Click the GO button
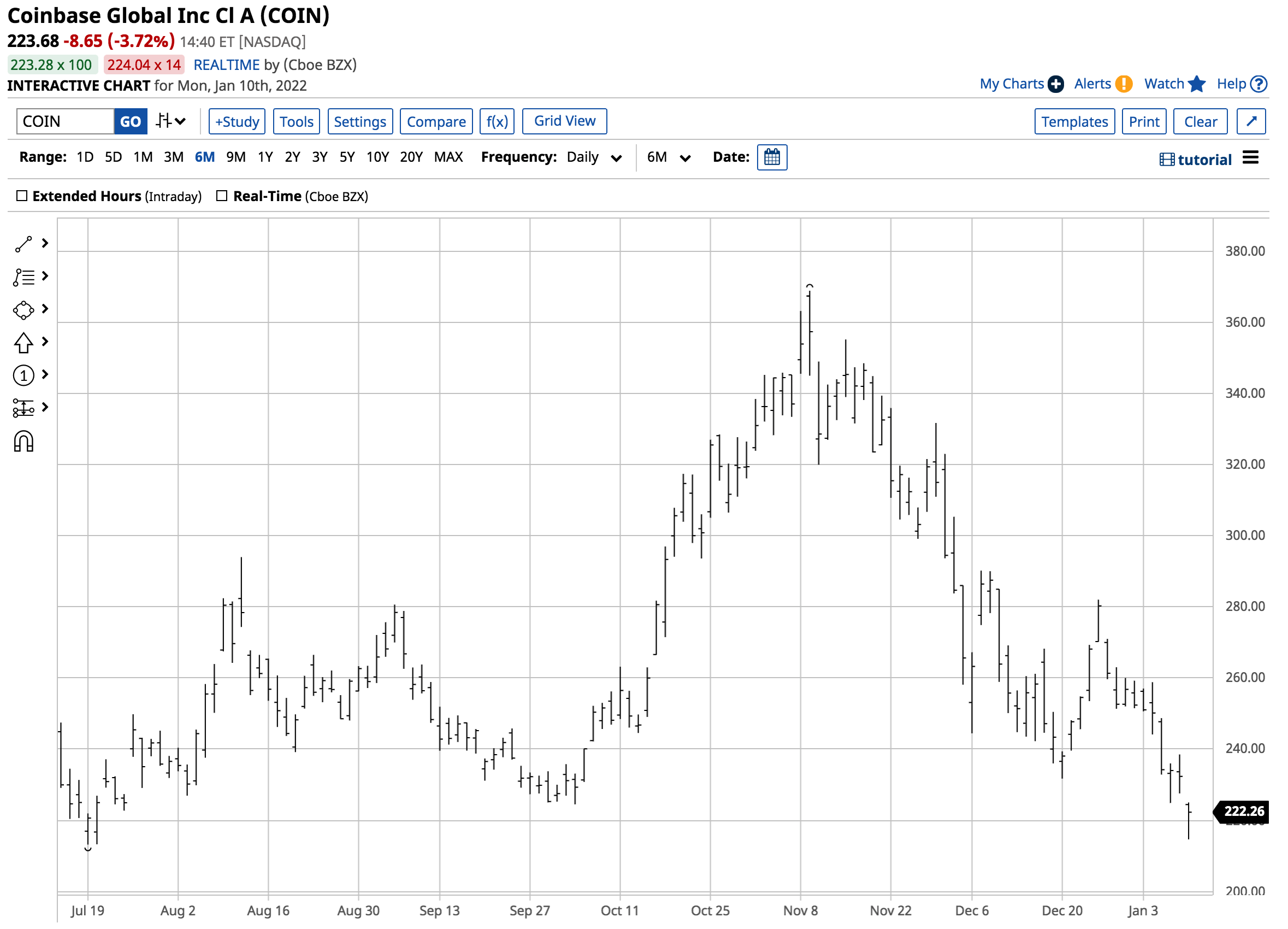Viewport: 1288px width, 929px height. tap(131, 122)
